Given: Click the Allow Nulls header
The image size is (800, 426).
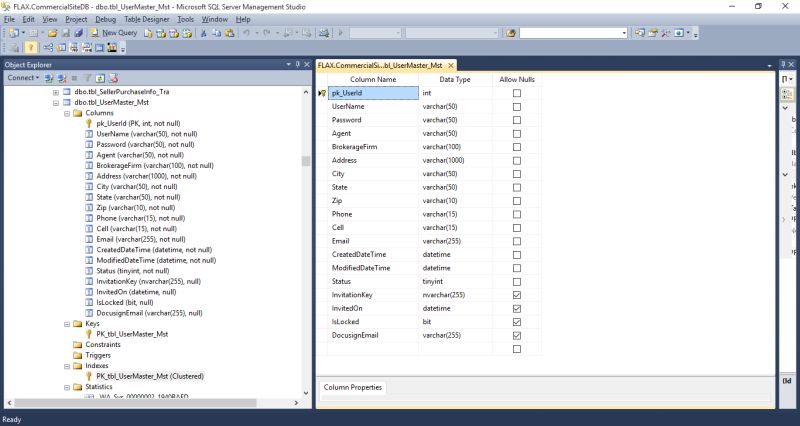Looking at the screenshot, I should pyautogui.click(x=517, y=80).
